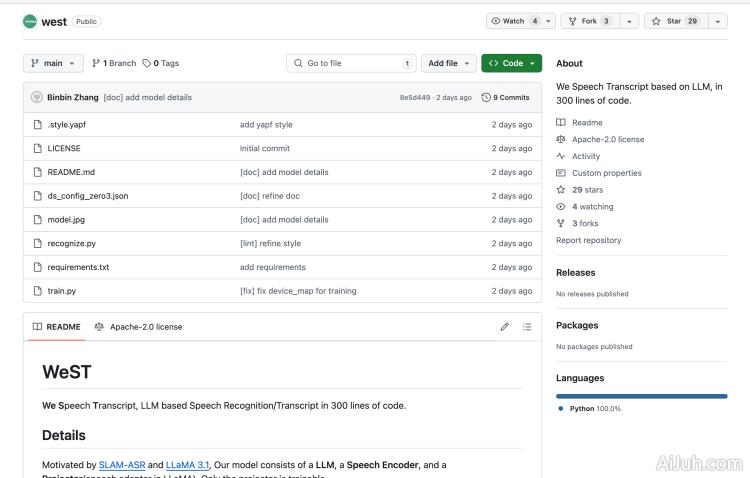
Task: Click the west repository avatar icon
Action: [x=29, y=21]
